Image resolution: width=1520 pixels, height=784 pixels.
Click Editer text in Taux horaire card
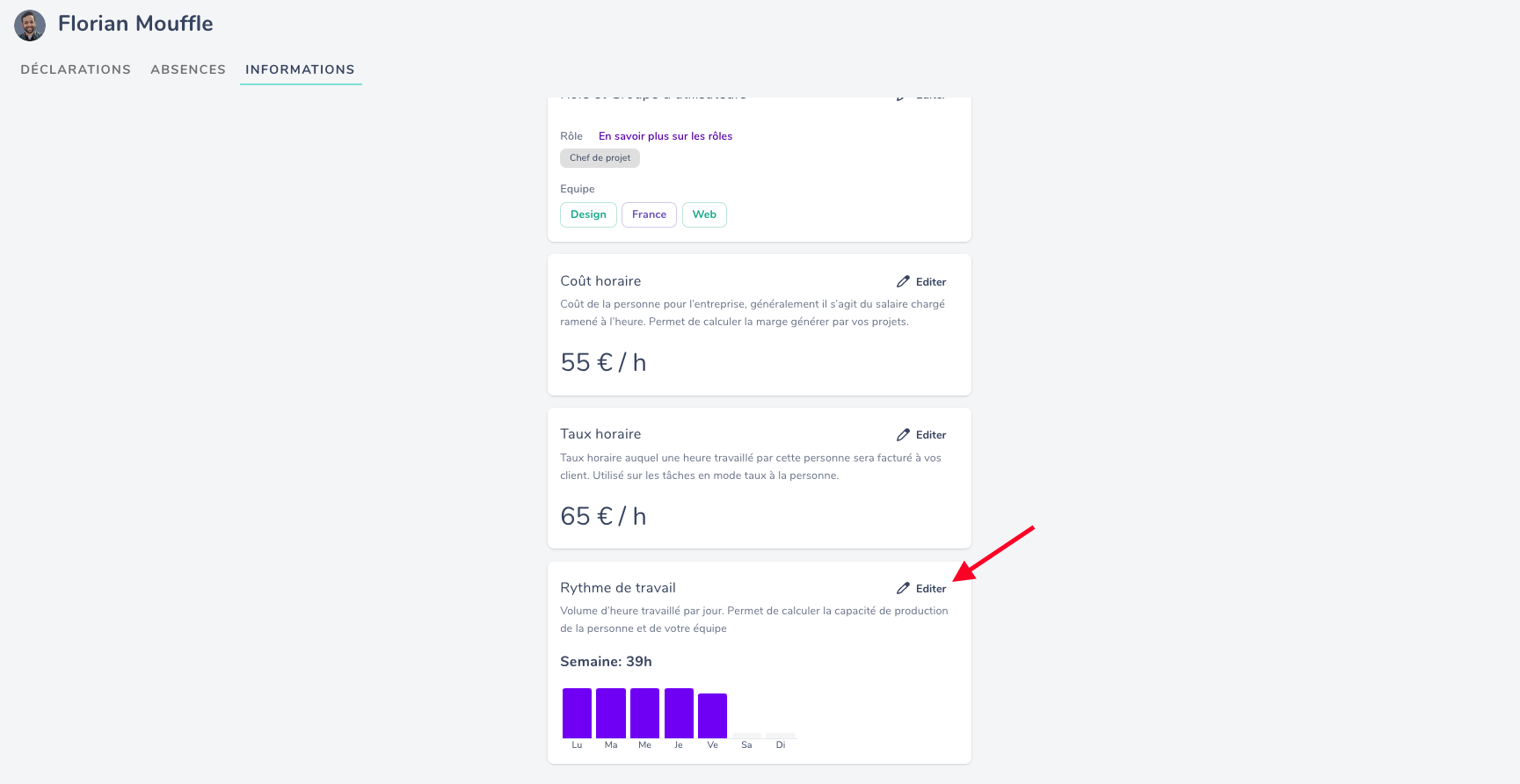pyautogui.click(x=931, y=435)
